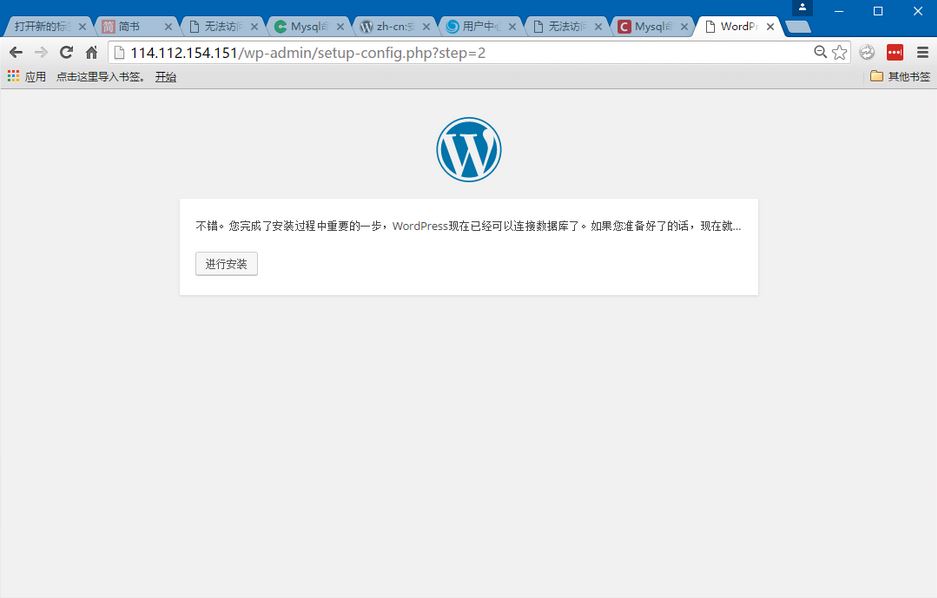Open a new tab with the new-tab button

(x=798, y=27)
